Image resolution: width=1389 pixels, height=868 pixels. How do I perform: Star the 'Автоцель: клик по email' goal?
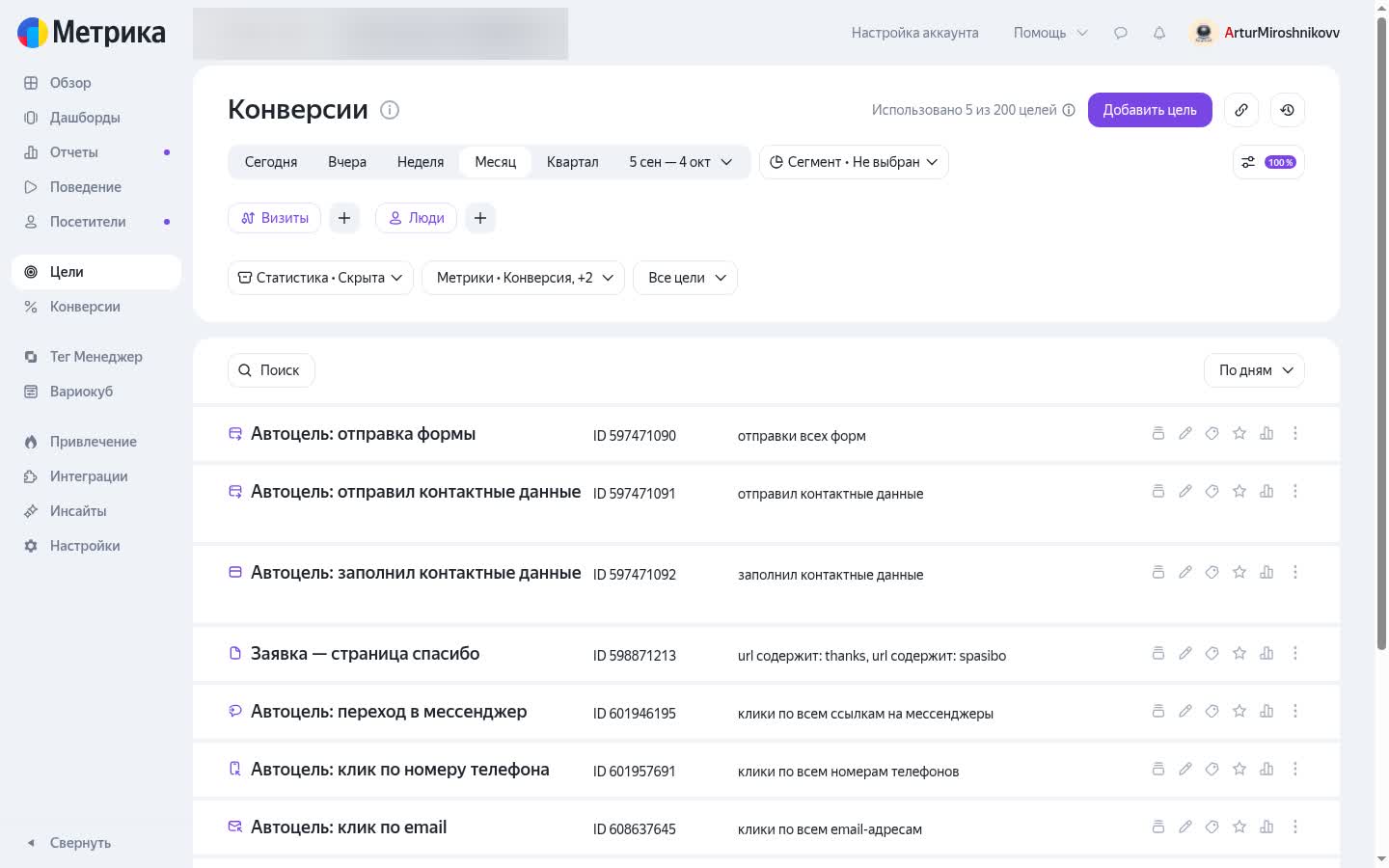click(1239, 827)
